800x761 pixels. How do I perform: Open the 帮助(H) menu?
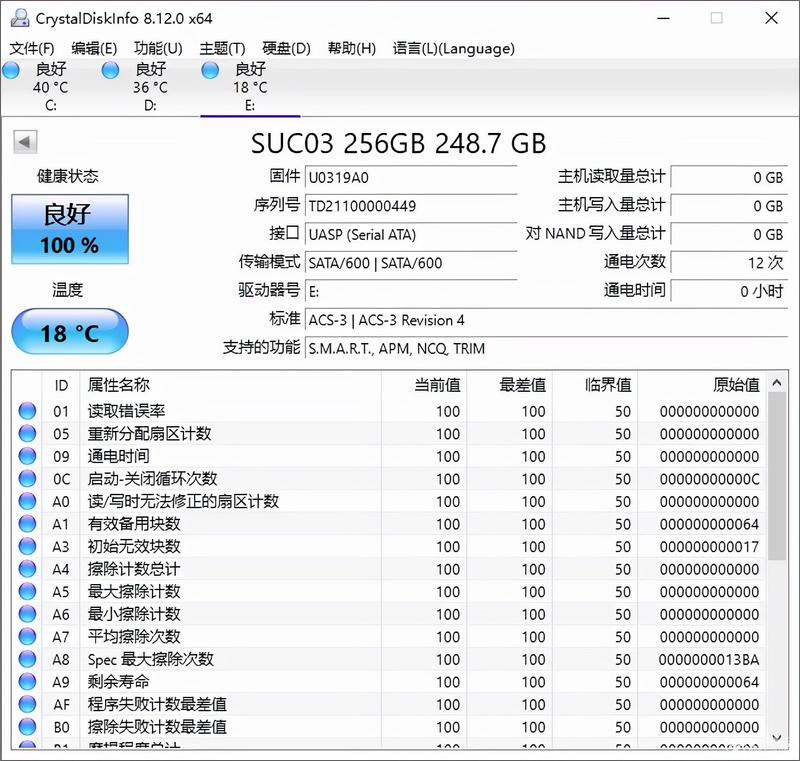tap(352, 48)
